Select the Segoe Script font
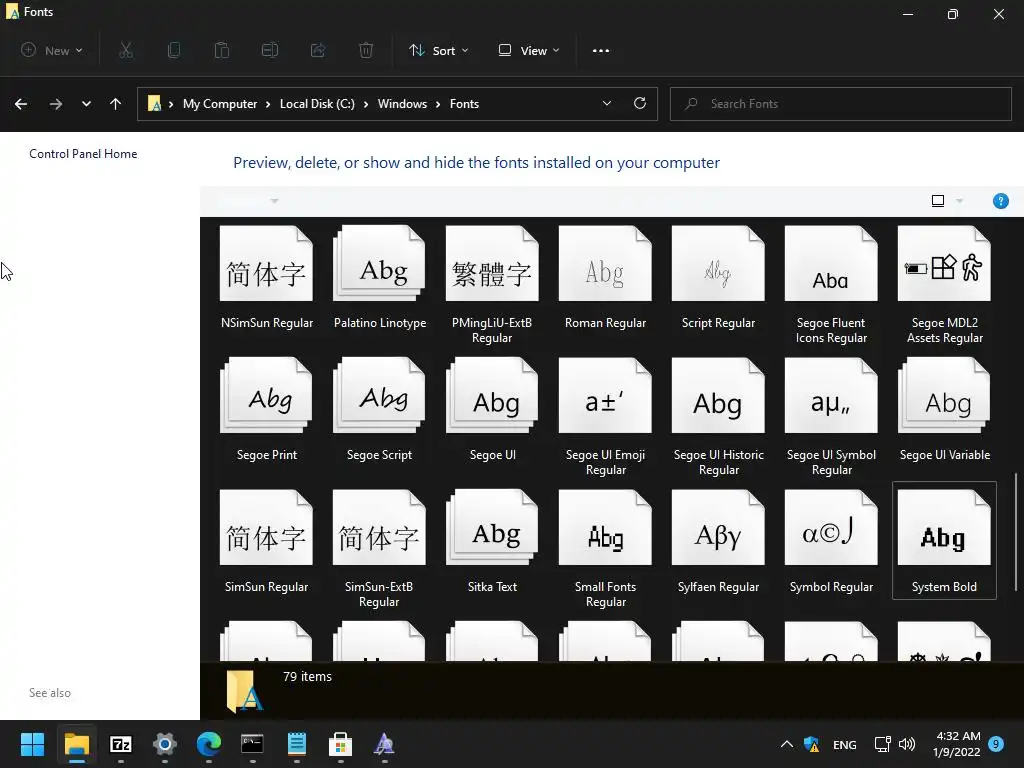Screen dimensions: 1024x768 pos(379,409)
